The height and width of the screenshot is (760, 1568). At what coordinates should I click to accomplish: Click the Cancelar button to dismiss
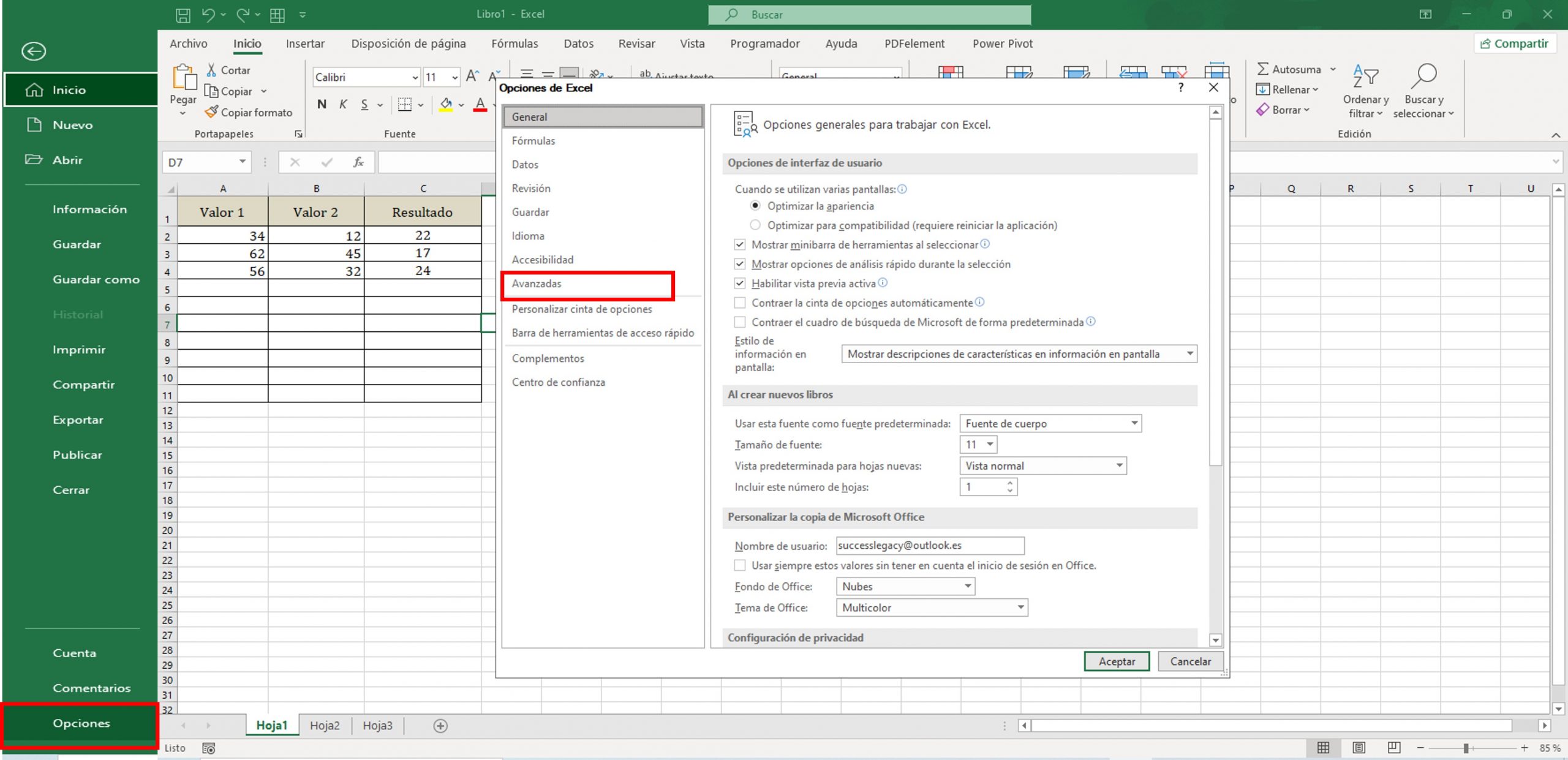point(1192,661)
